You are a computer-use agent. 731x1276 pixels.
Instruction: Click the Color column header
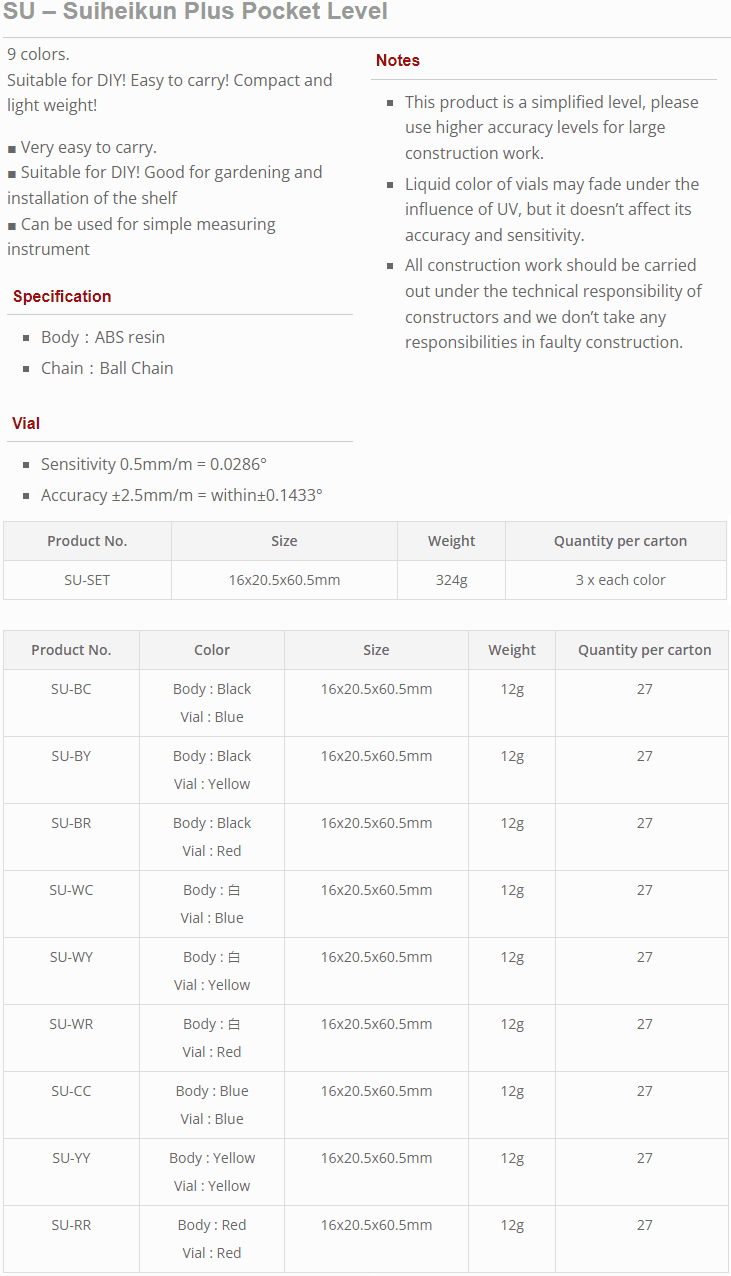click(x=212, y=650)
